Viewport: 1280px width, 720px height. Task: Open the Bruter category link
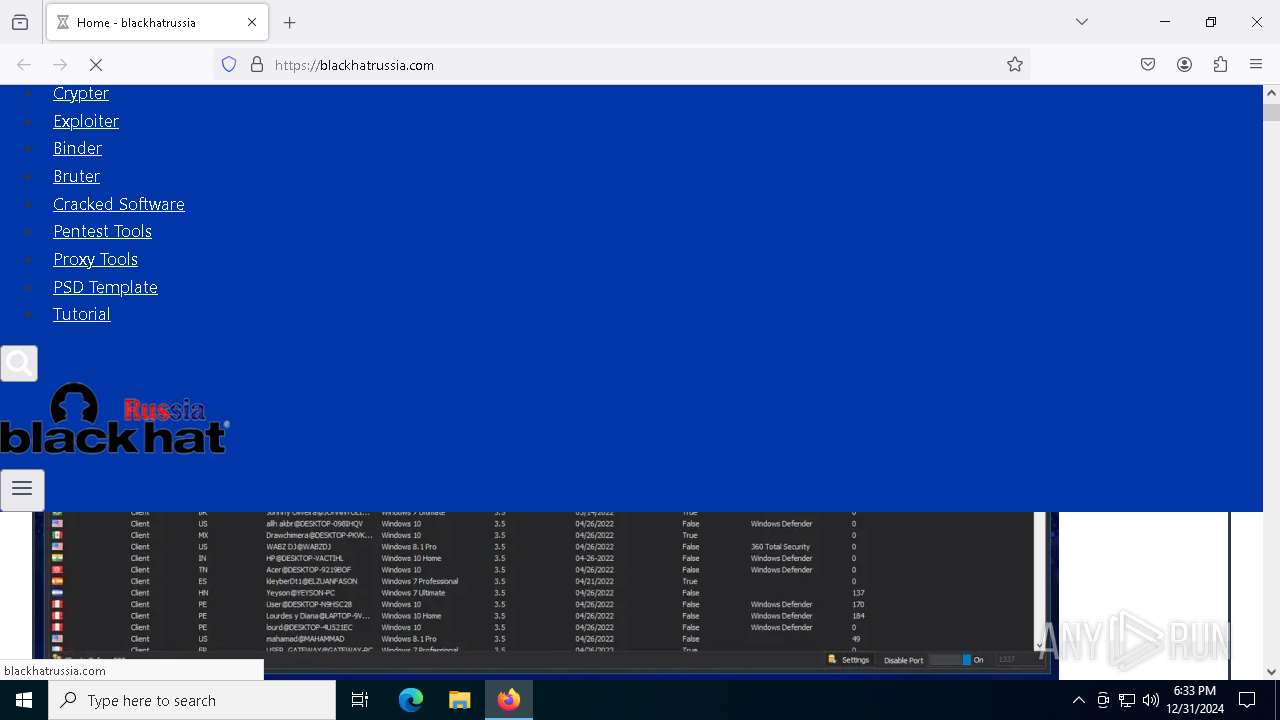[76, 176]
